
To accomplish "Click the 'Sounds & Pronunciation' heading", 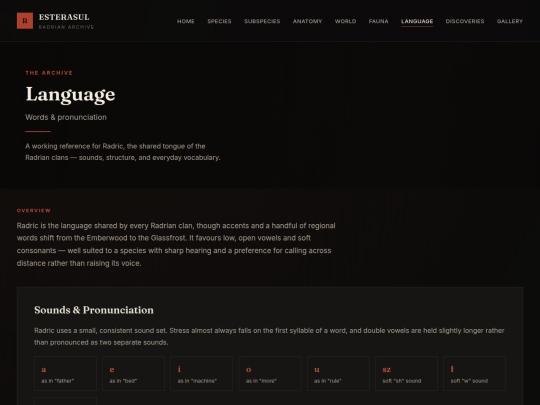I will [x=94, y=310].
